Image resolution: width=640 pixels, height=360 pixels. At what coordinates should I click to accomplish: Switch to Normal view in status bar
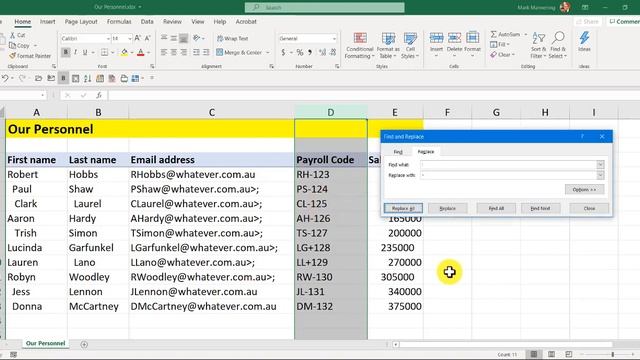click(533, 354)
